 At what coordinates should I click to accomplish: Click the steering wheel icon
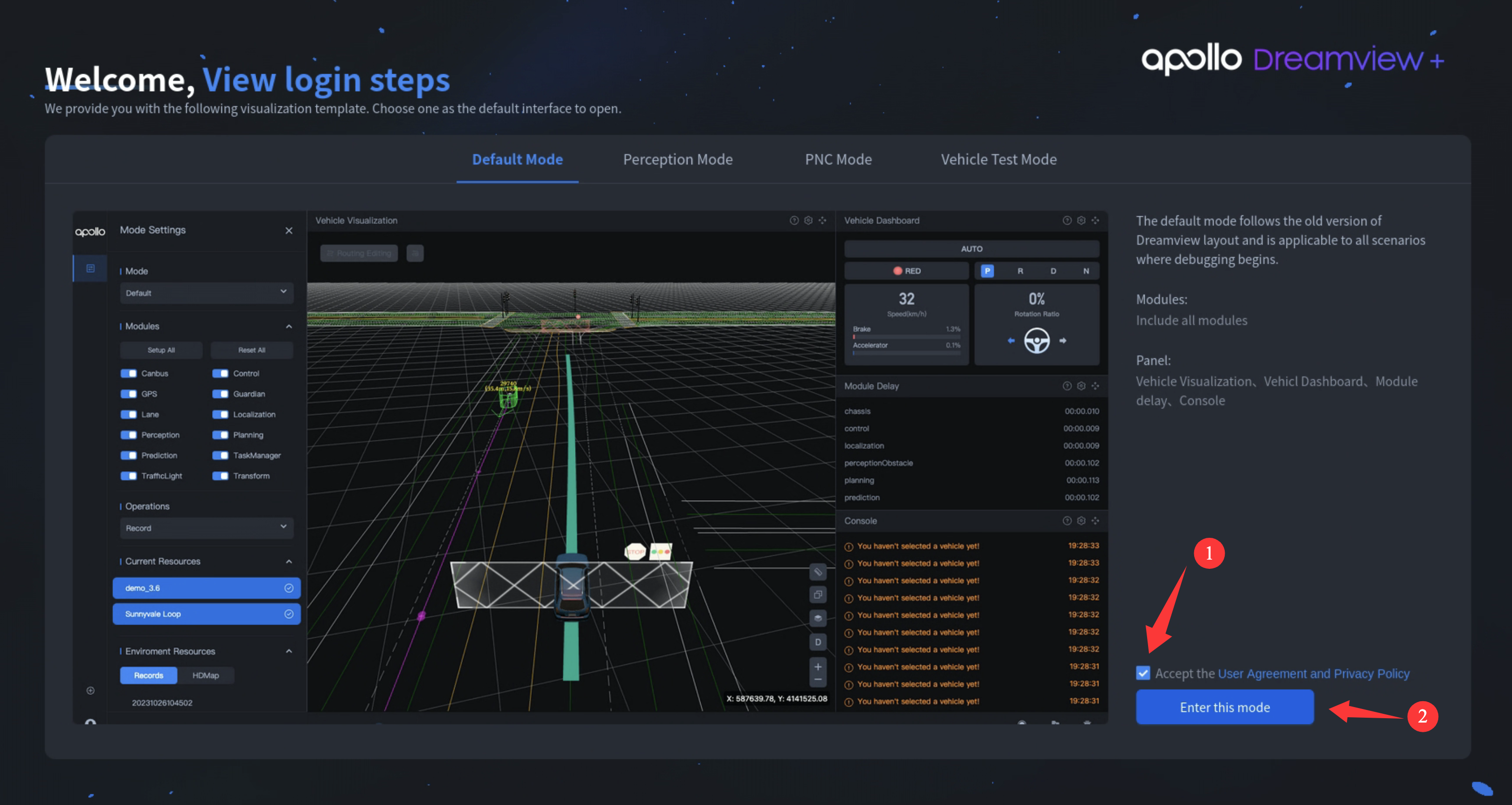click(1036, 340)
